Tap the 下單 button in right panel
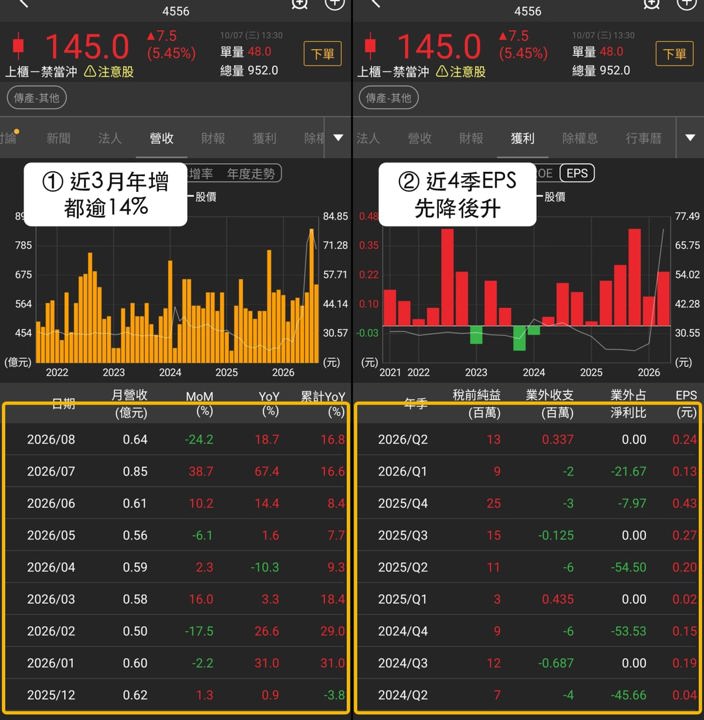The image size is (704, 720). [674, 54]
